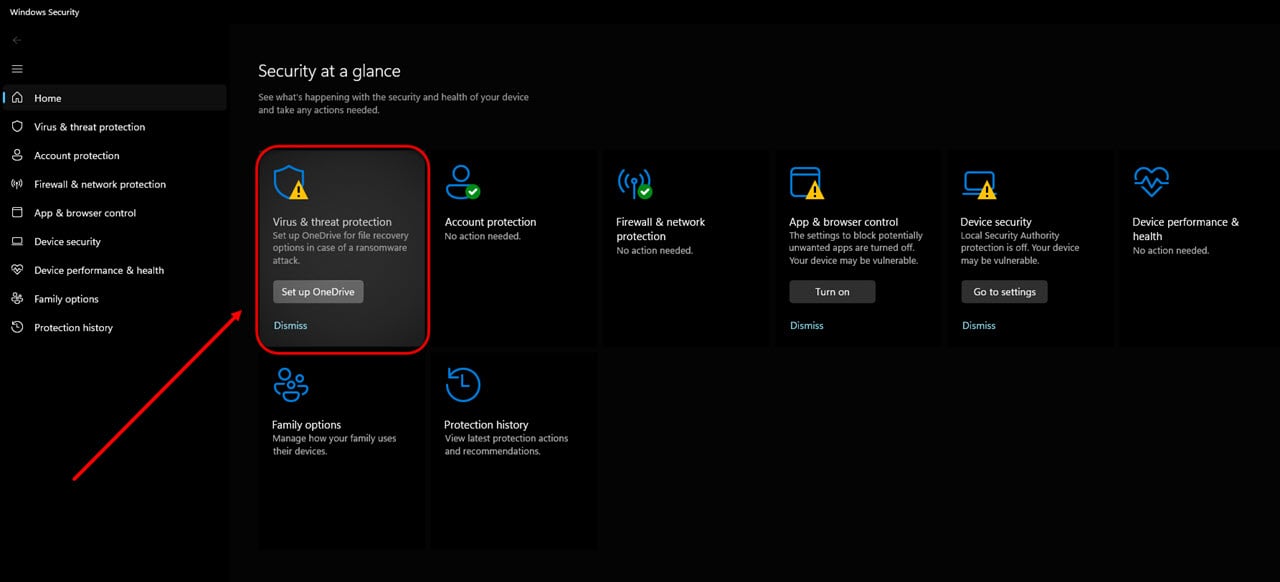Click the Set up OneDrive button
This screenshot has height=582, width=1280.
tap(318, 292)
